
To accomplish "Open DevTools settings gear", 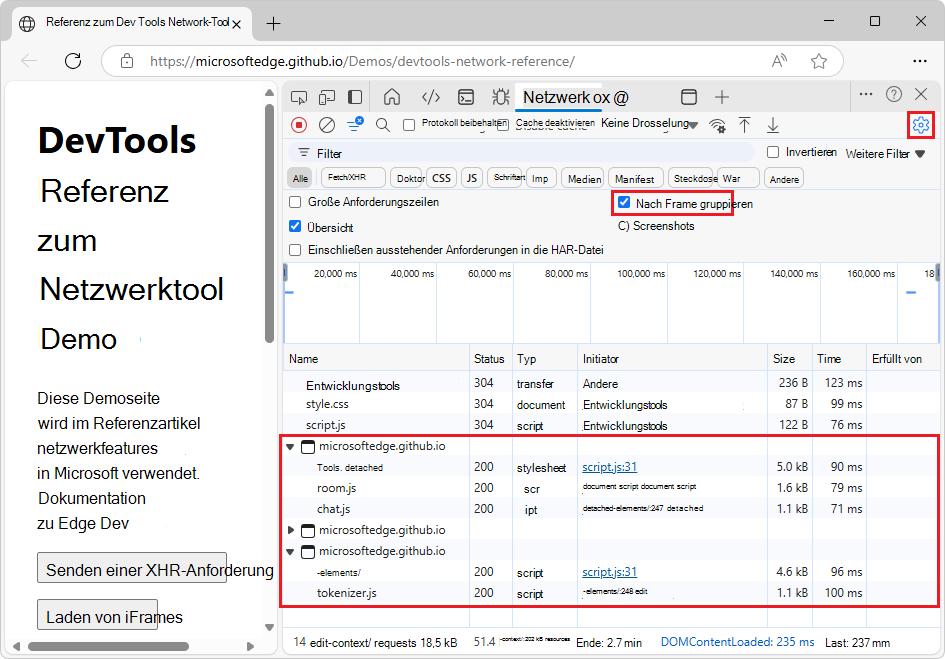I will (919, 124).
